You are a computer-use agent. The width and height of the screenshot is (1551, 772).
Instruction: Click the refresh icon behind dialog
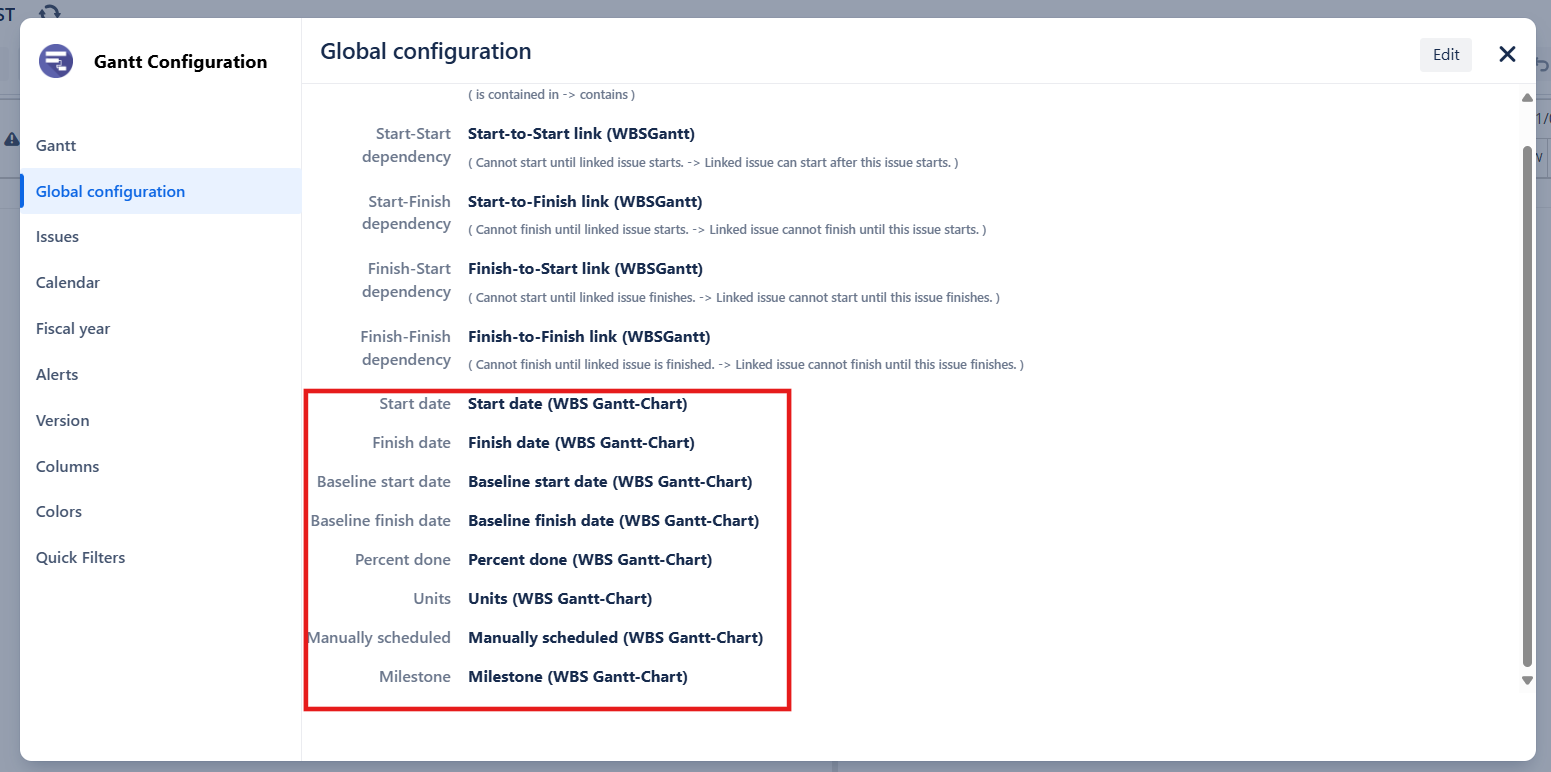coord(49,11)
